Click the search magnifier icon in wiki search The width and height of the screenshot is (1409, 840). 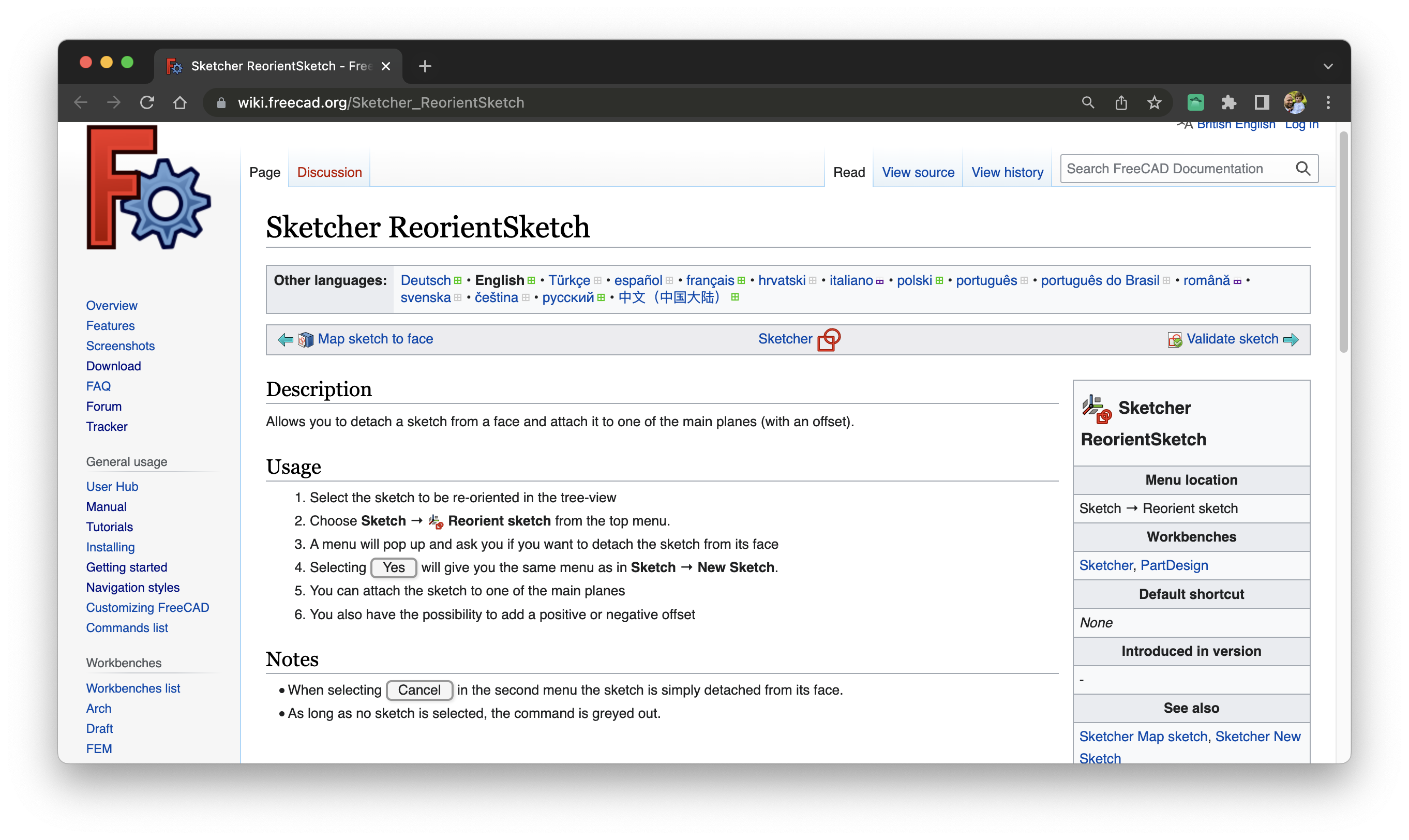click(1302, 169)
